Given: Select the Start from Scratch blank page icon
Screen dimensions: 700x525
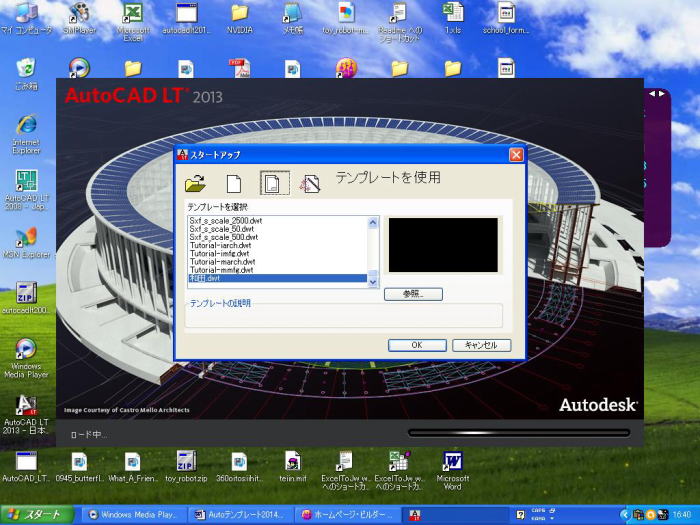Looking at the screenshot, I should [233, 183].
